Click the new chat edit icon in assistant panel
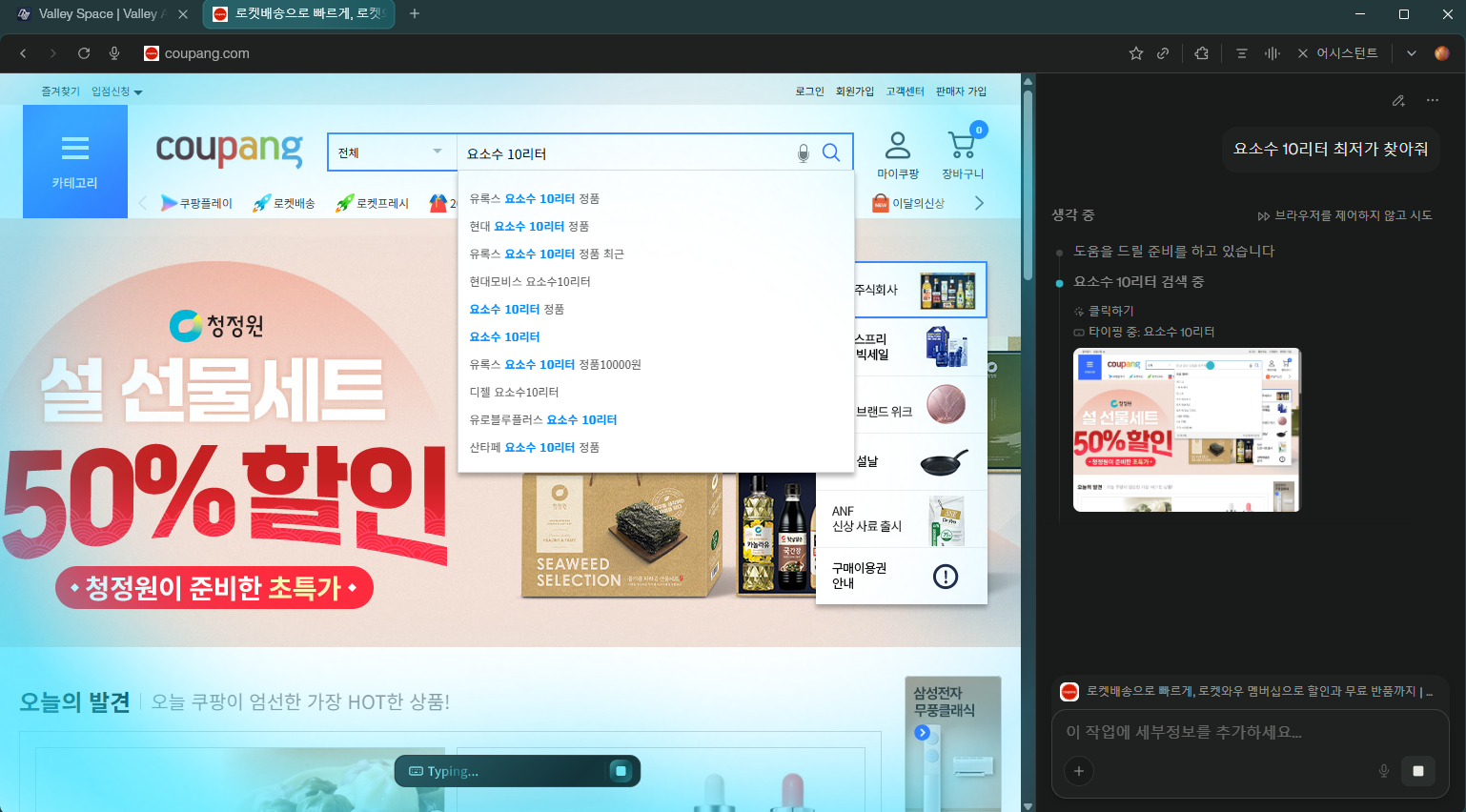1466x812 pixels. coord(1398,100)
